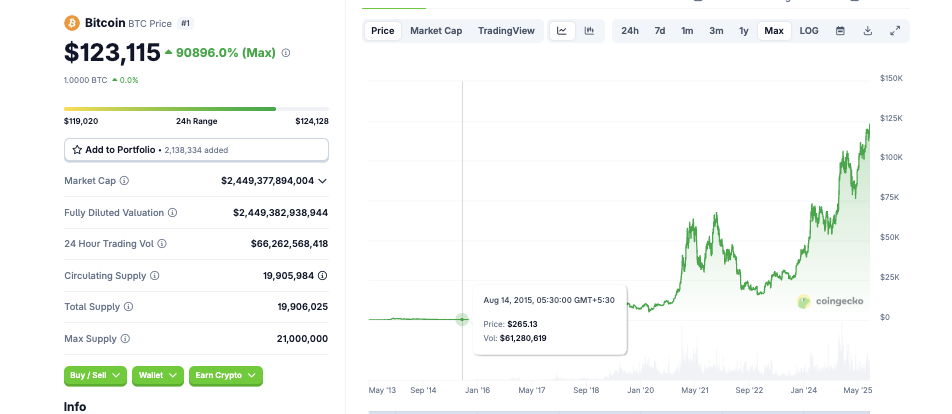Click info icon next to Circulating Supply value

tap(322, 275)
